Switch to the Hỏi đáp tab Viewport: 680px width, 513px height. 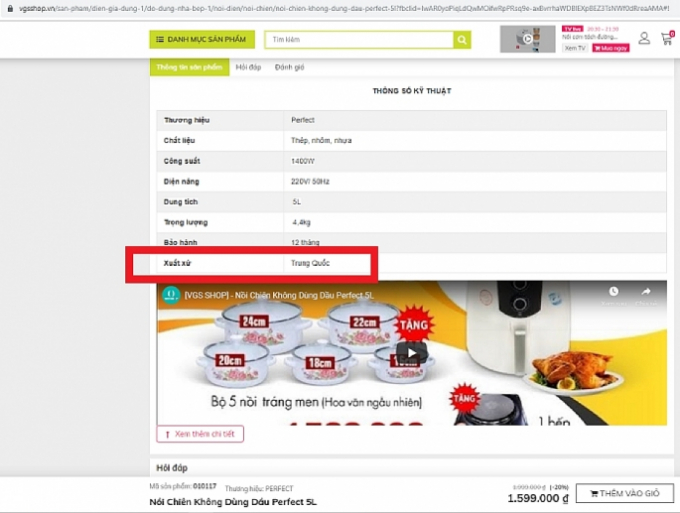(246, 67)
